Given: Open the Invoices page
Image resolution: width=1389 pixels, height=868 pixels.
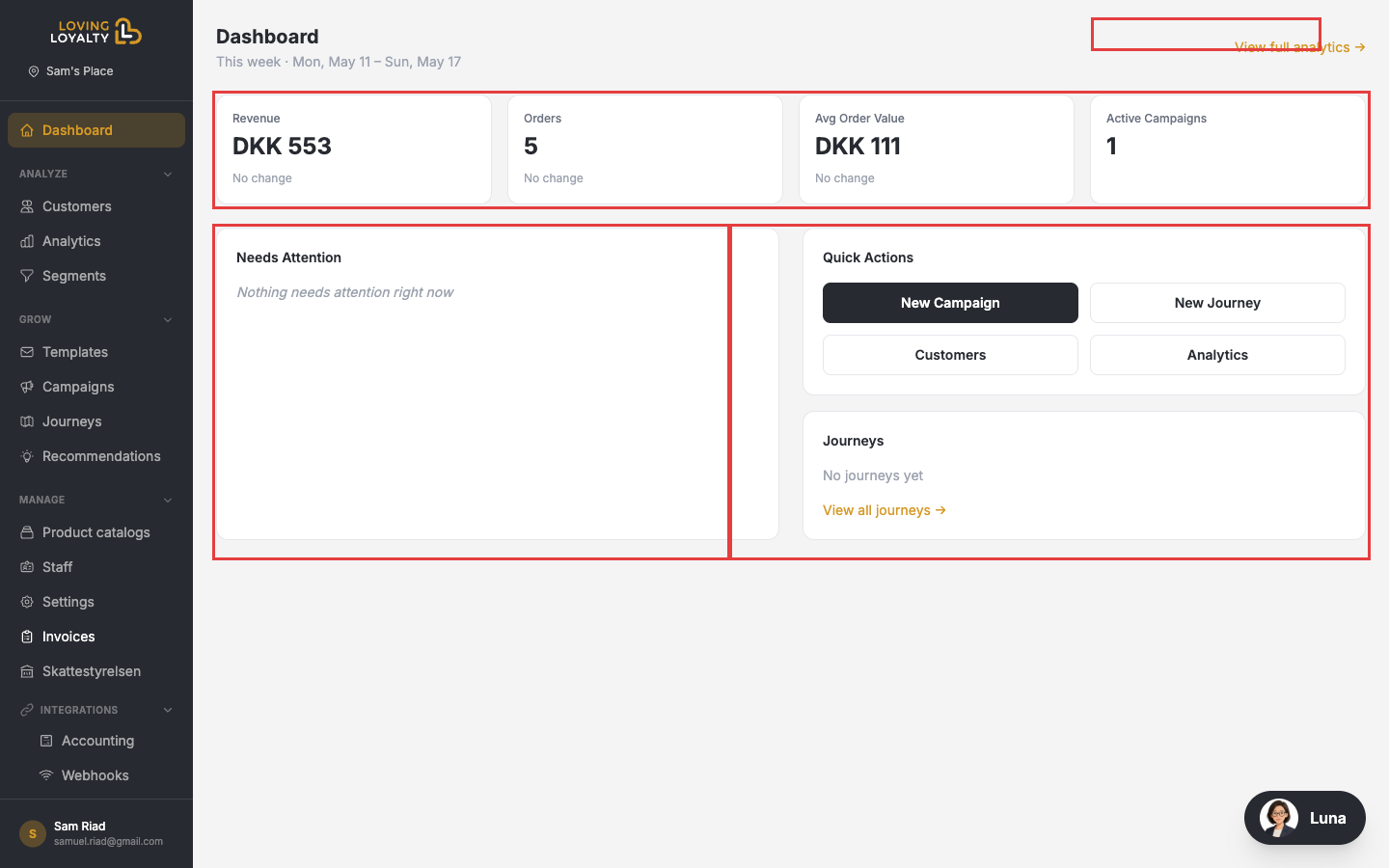Looking at the screenshot, I should (x=96, y=637).
